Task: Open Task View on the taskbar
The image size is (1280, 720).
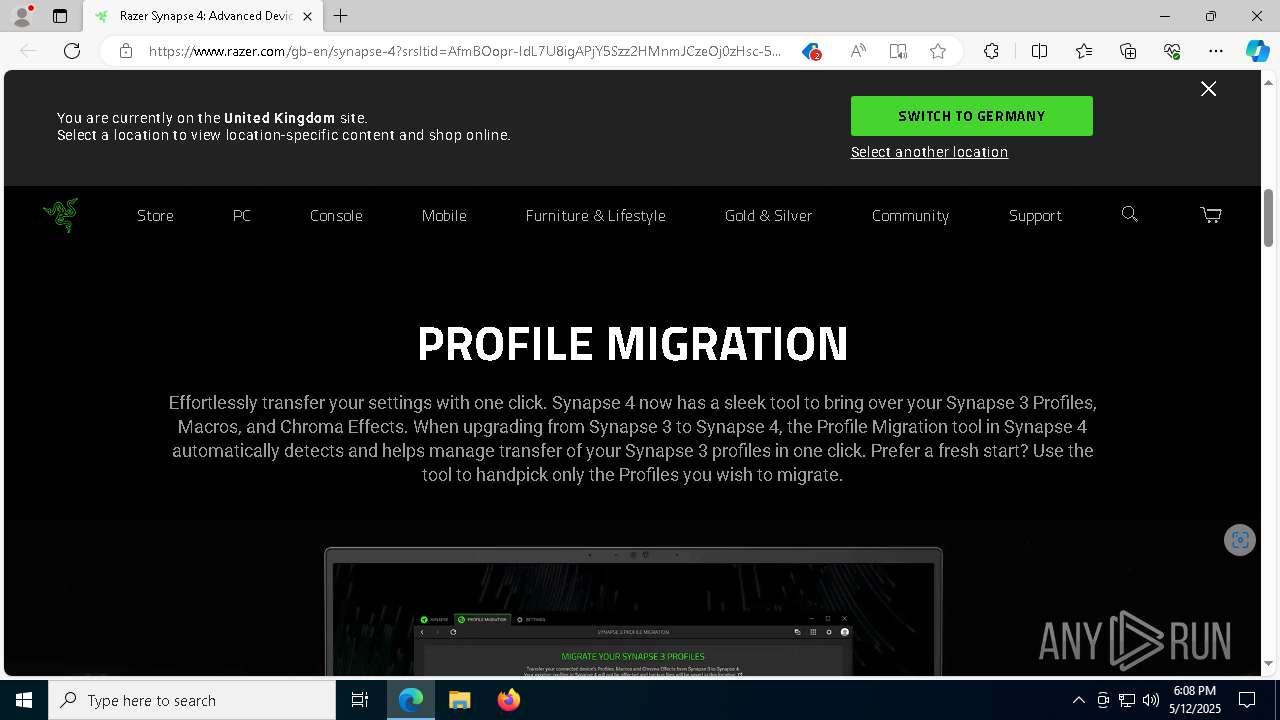Action: (360, 700)
